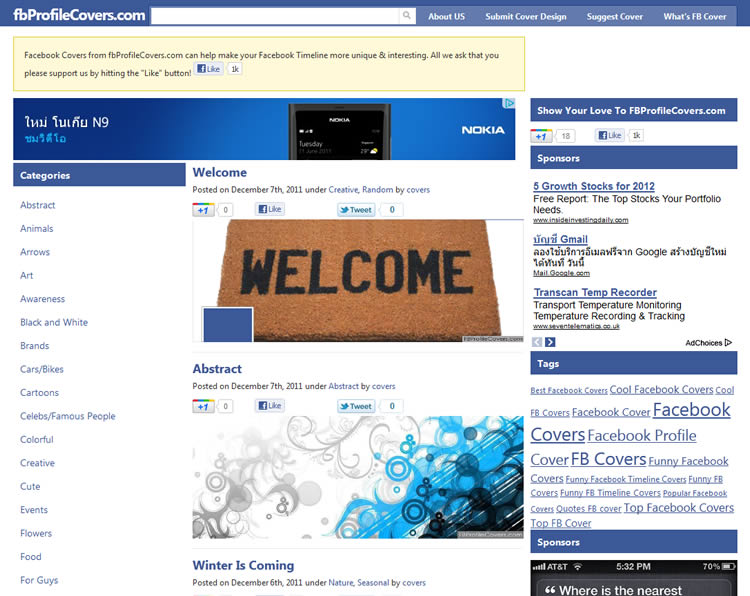The width and height of the screenshot is (750, 596).
Task: Click the 5 Growth Stocks for 2012 ad
Action: click(594, 186)
